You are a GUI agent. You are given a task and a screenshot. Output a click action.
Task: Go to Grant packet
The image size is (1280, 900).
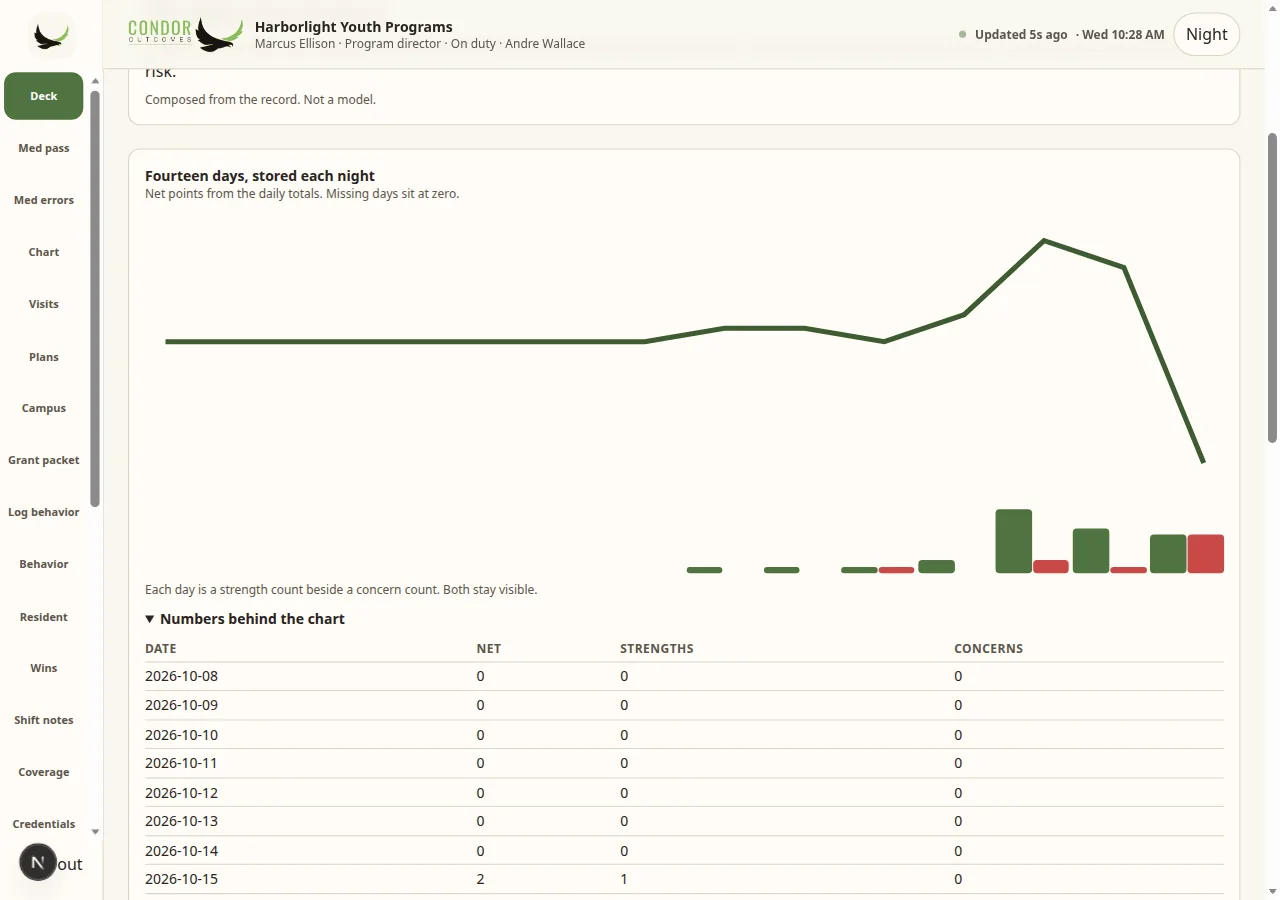tap(44, 460)
